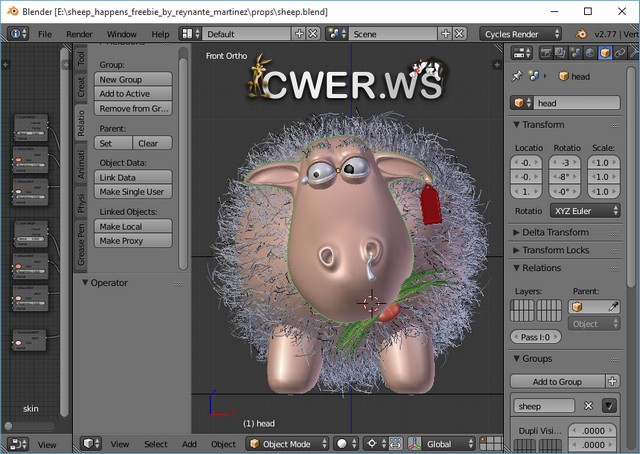Click the plus icon beside Add to Group
The width and height of the screenshot is (640, 454).
[x=612, y=381]
